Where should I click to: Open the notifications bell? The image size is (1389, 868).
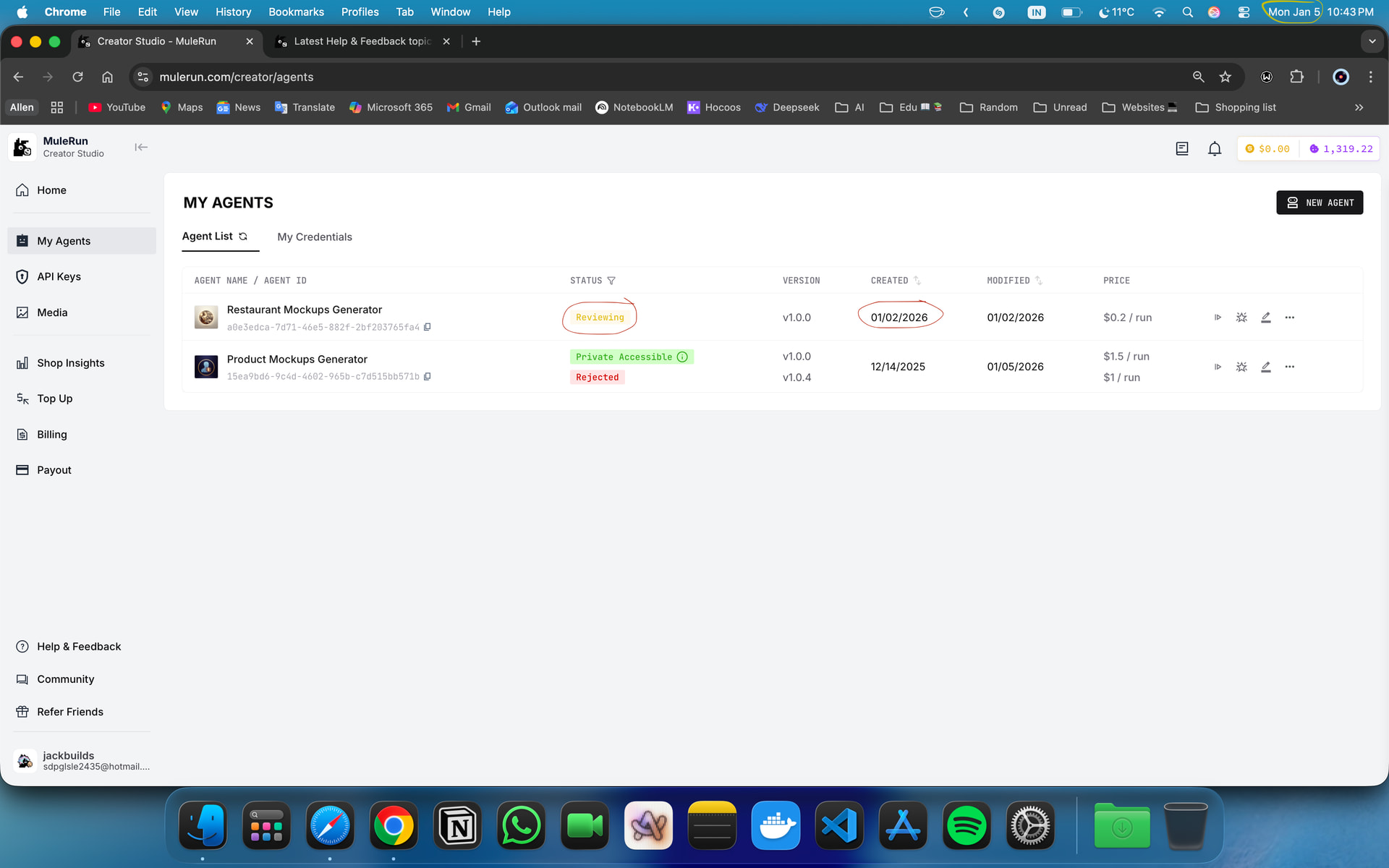1215,149
